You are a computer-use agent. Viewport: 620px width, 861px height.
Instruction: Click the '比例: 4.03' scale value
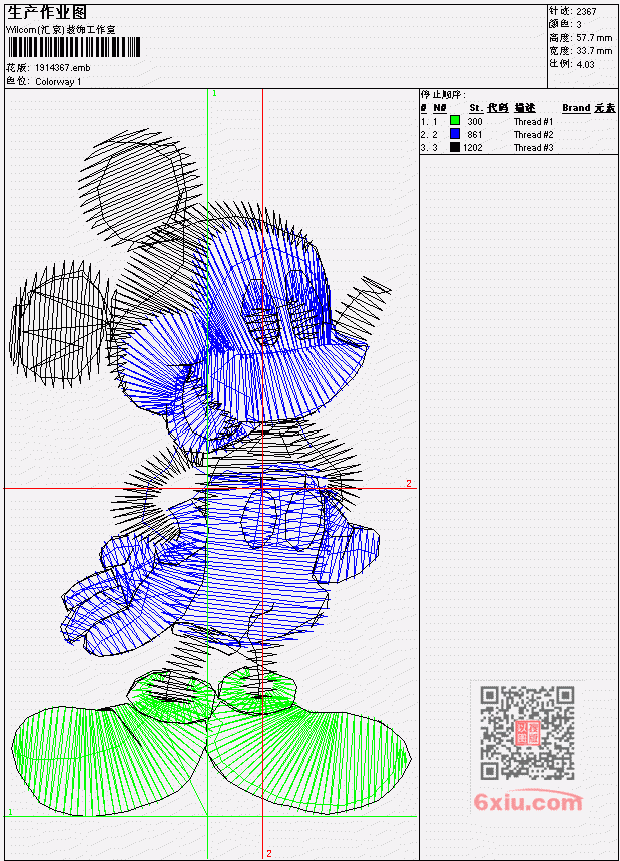tap(572, 64)
